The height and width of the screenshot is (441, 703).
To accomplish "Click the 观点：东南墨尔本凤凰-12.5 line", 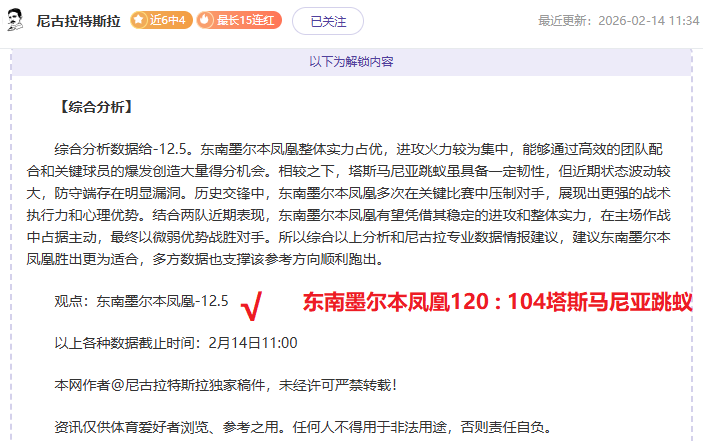I will pyautogui.click(x=142, y=300).
